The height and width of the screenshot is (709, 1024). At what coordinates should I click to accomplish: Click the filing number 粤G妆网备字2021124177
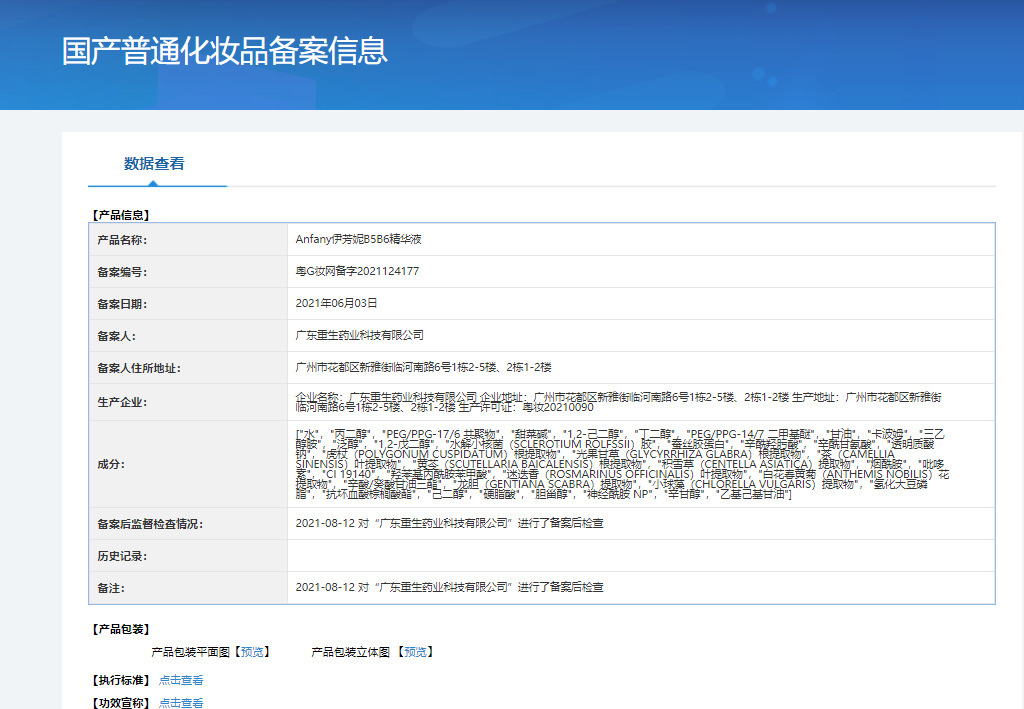(x=357, y=272)
